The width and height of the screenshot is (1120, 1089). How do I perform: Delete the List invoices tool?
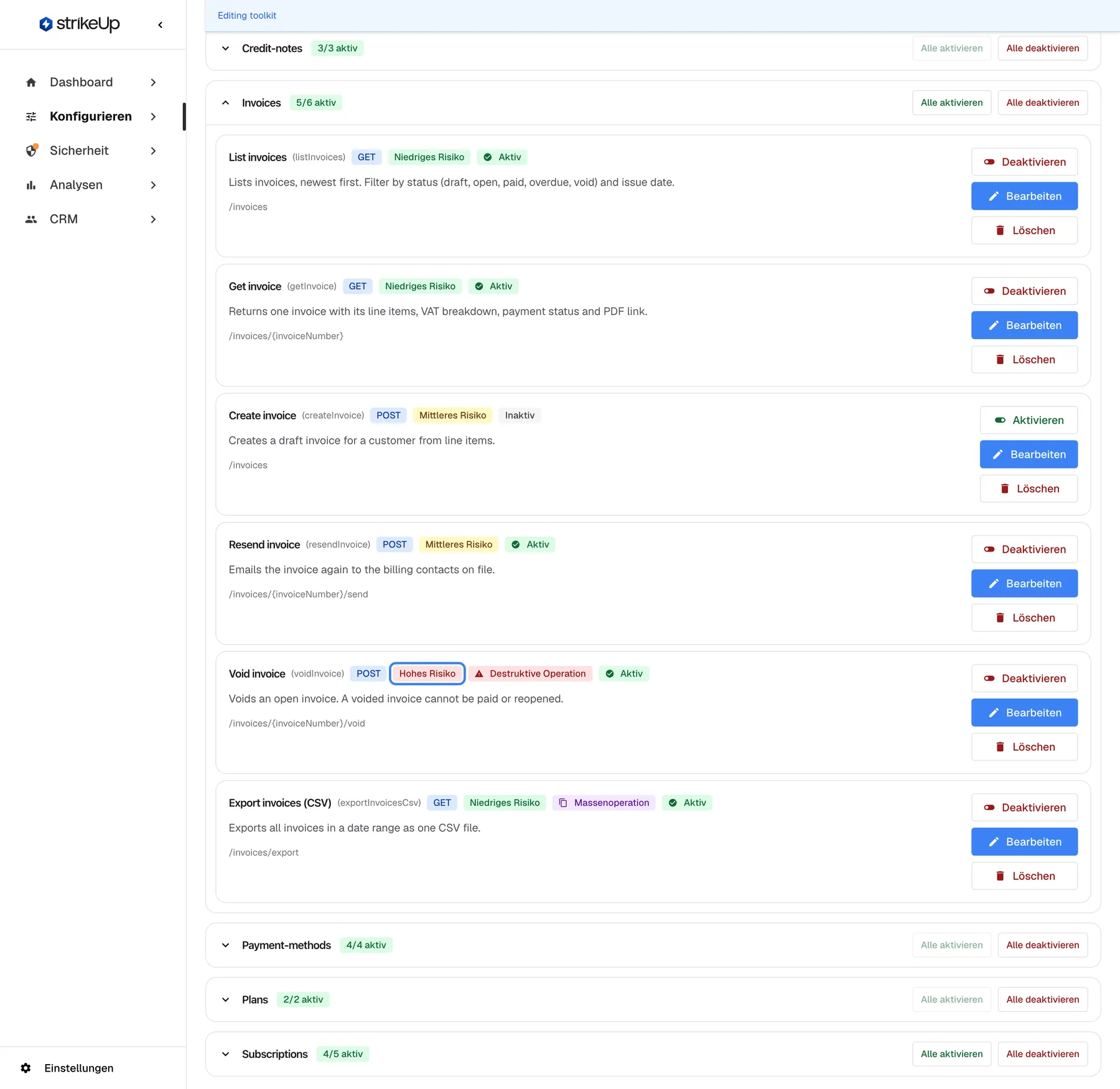(x=1024, y=230)
